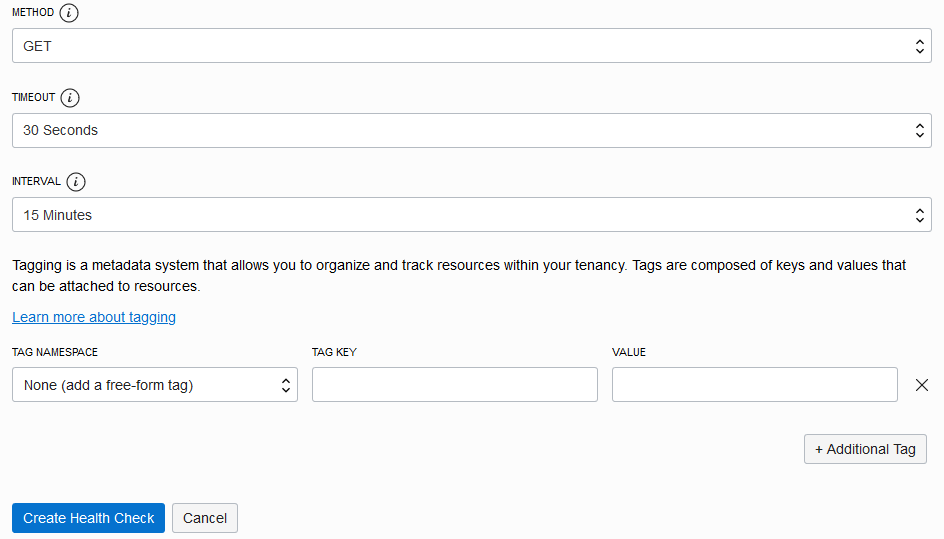Image resolution: width=944 pixels, height=539 pixels.
Task: Open the INTERVAL information tooltip icon
Action: click(x=76, y=182)
